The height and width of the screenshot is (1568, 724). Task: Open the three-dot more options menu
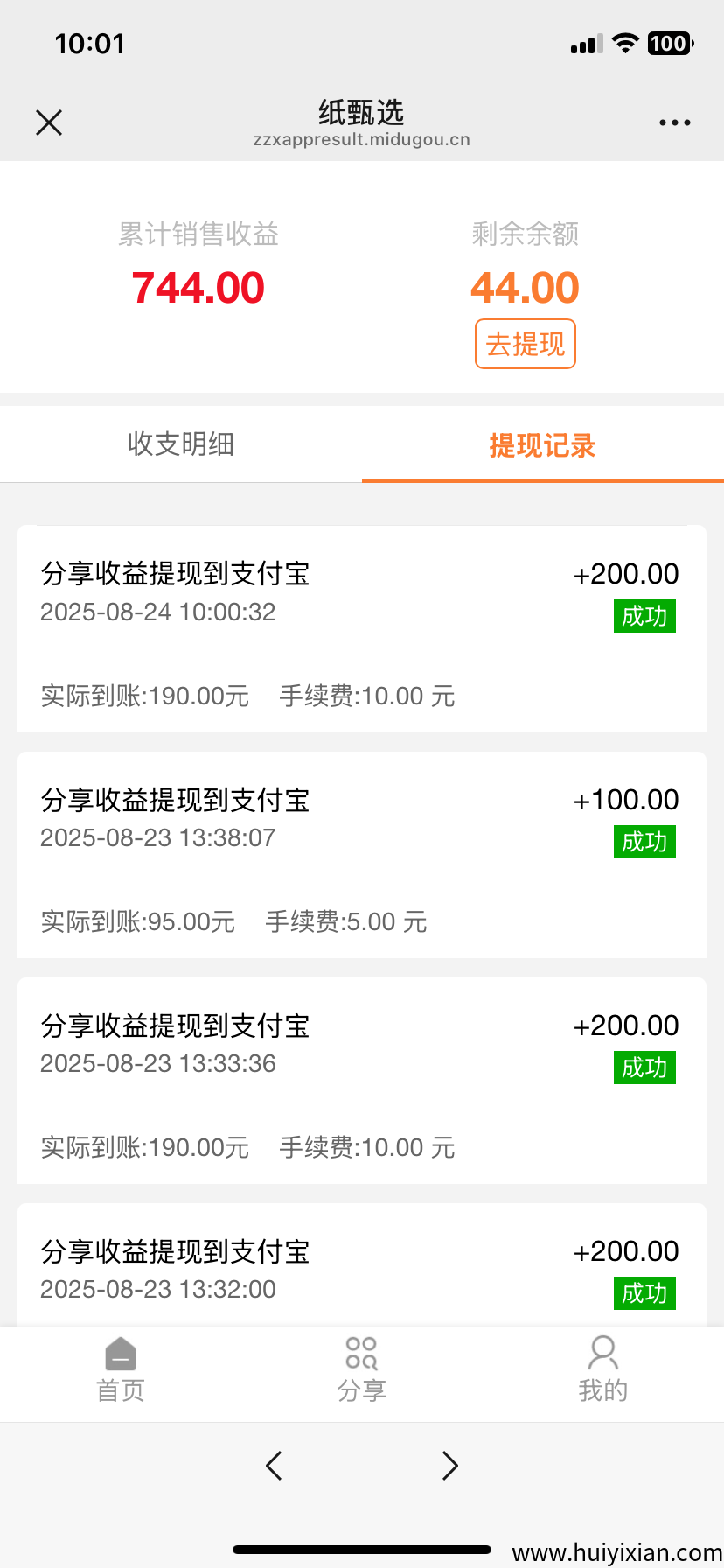pos(674,122)
